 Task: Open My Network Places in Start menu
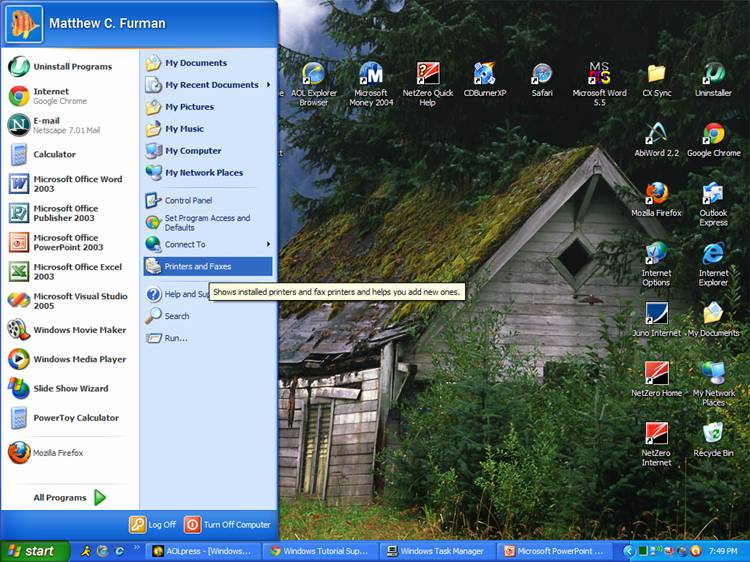coord(208,173)
